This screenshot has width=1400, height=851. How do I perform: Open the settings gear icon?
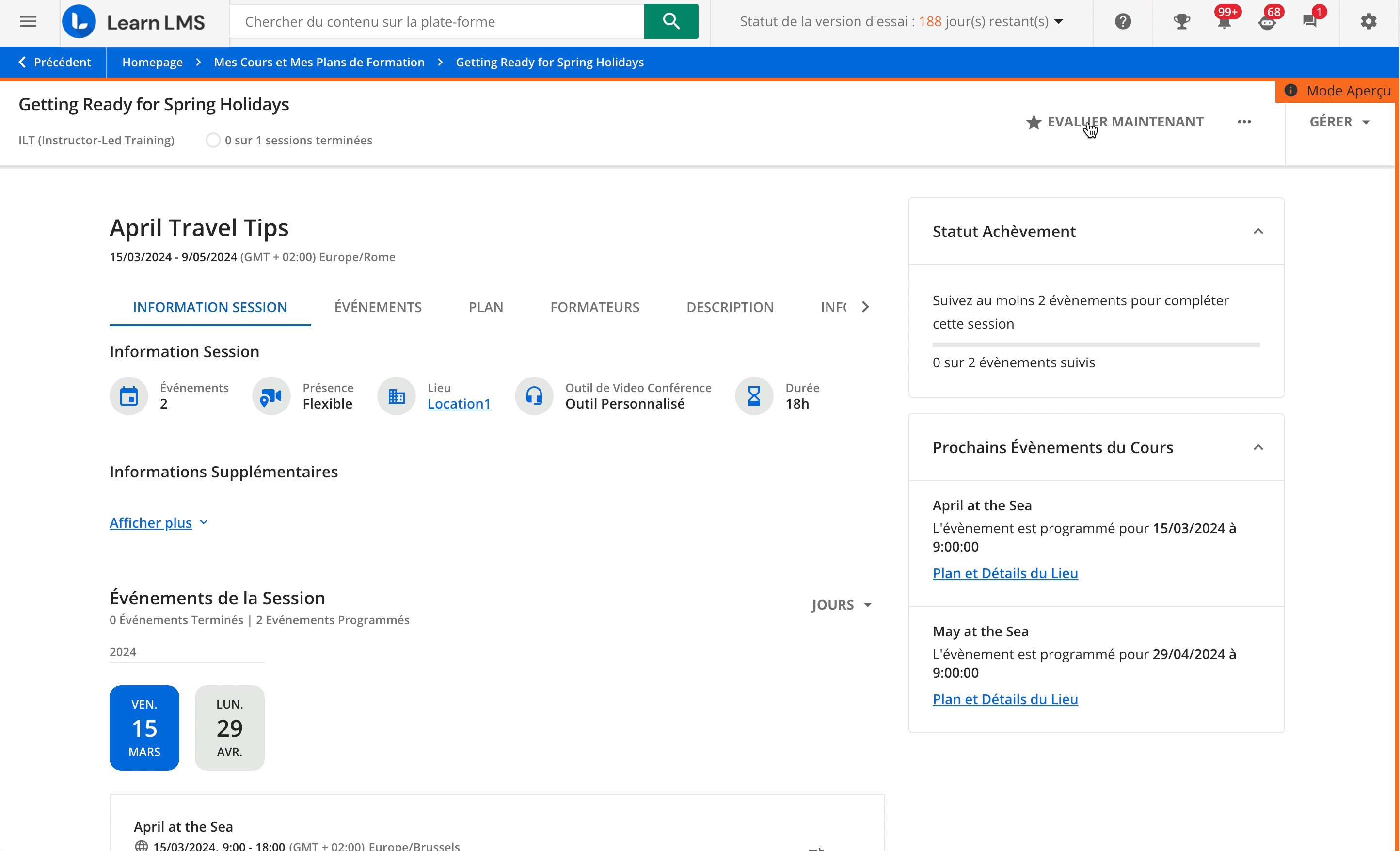click(x=1368, y=22)
